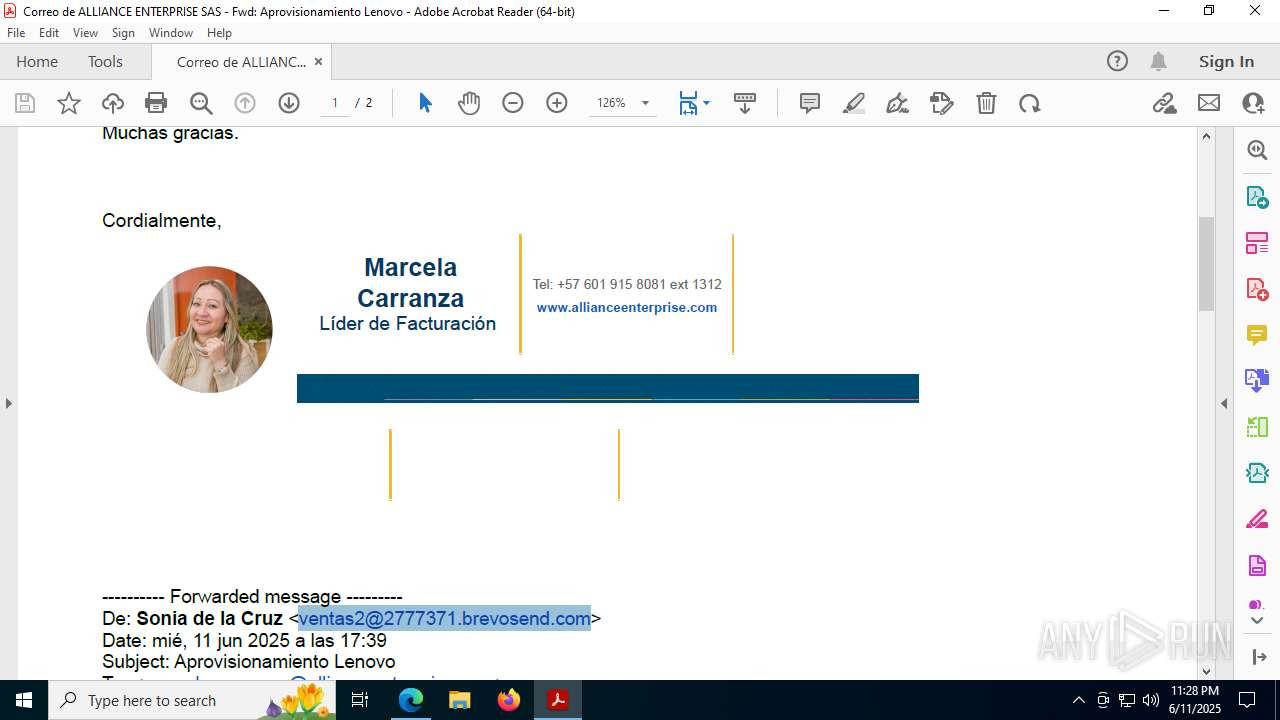Screen dimensions: 1280x720
Task: Show more tools chevron in side pane
Action: [1257, 621]
